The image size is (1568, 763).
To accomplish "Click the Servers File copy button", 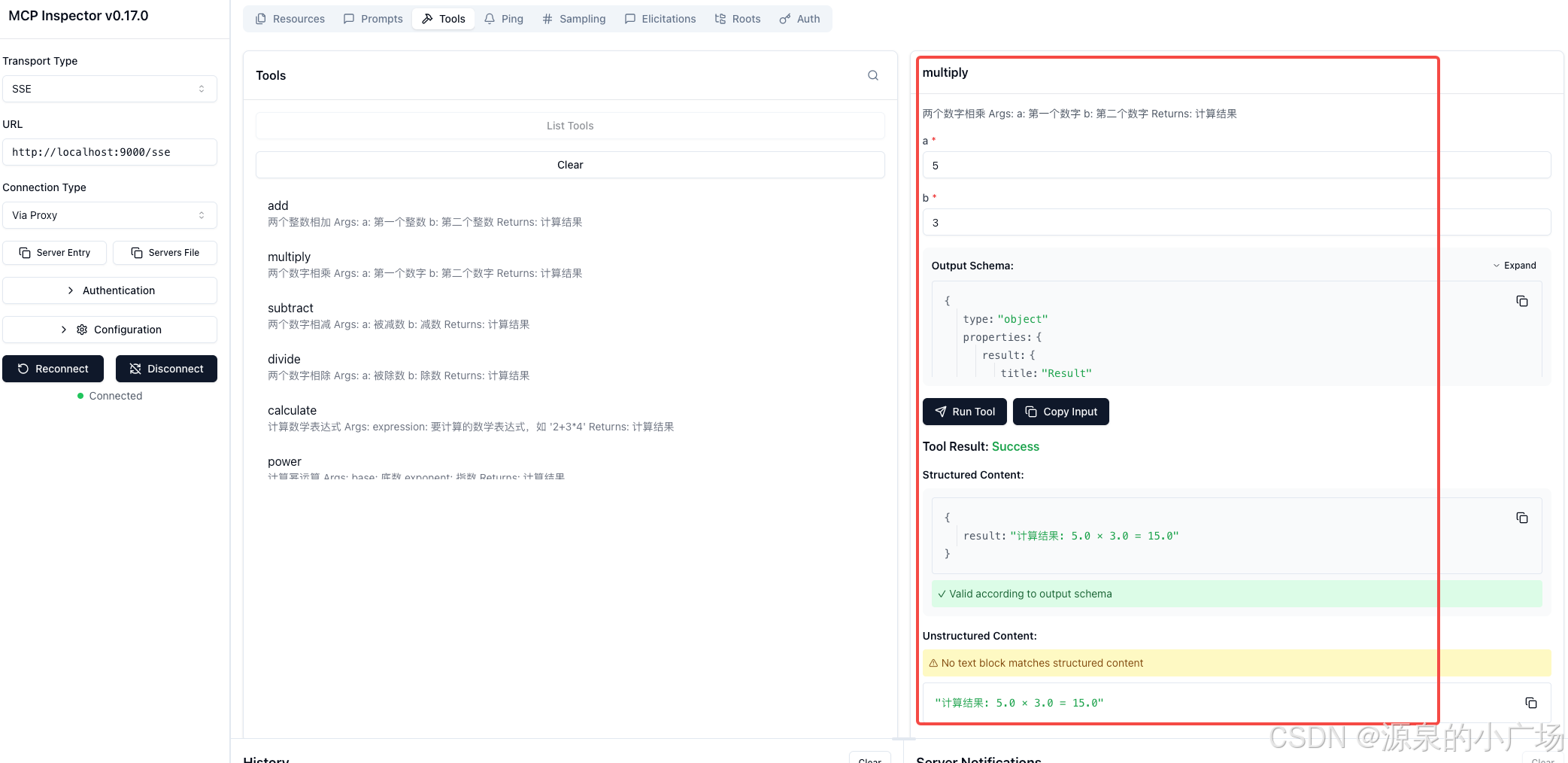I will point(165,253).
